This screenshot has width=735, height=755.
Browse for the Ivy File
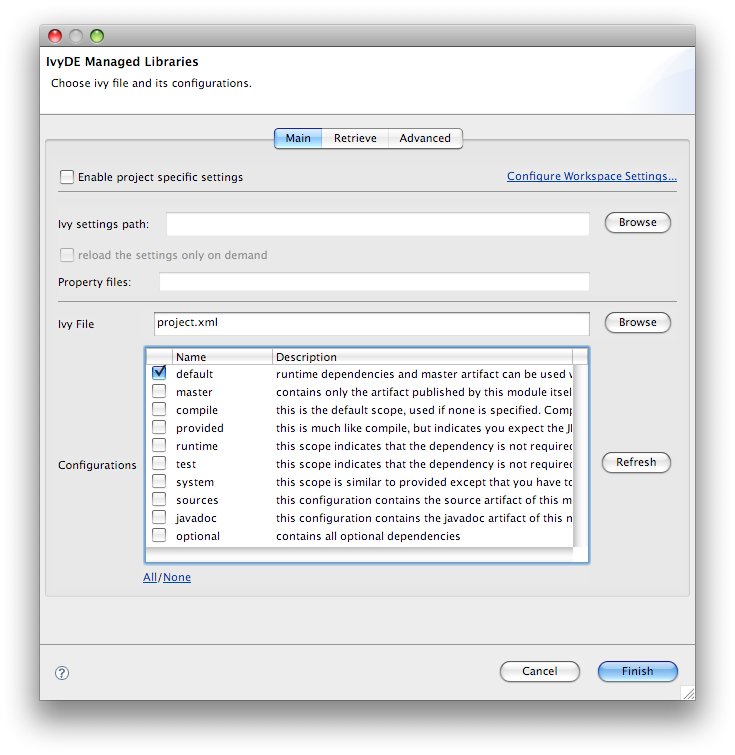pos(637,323)
